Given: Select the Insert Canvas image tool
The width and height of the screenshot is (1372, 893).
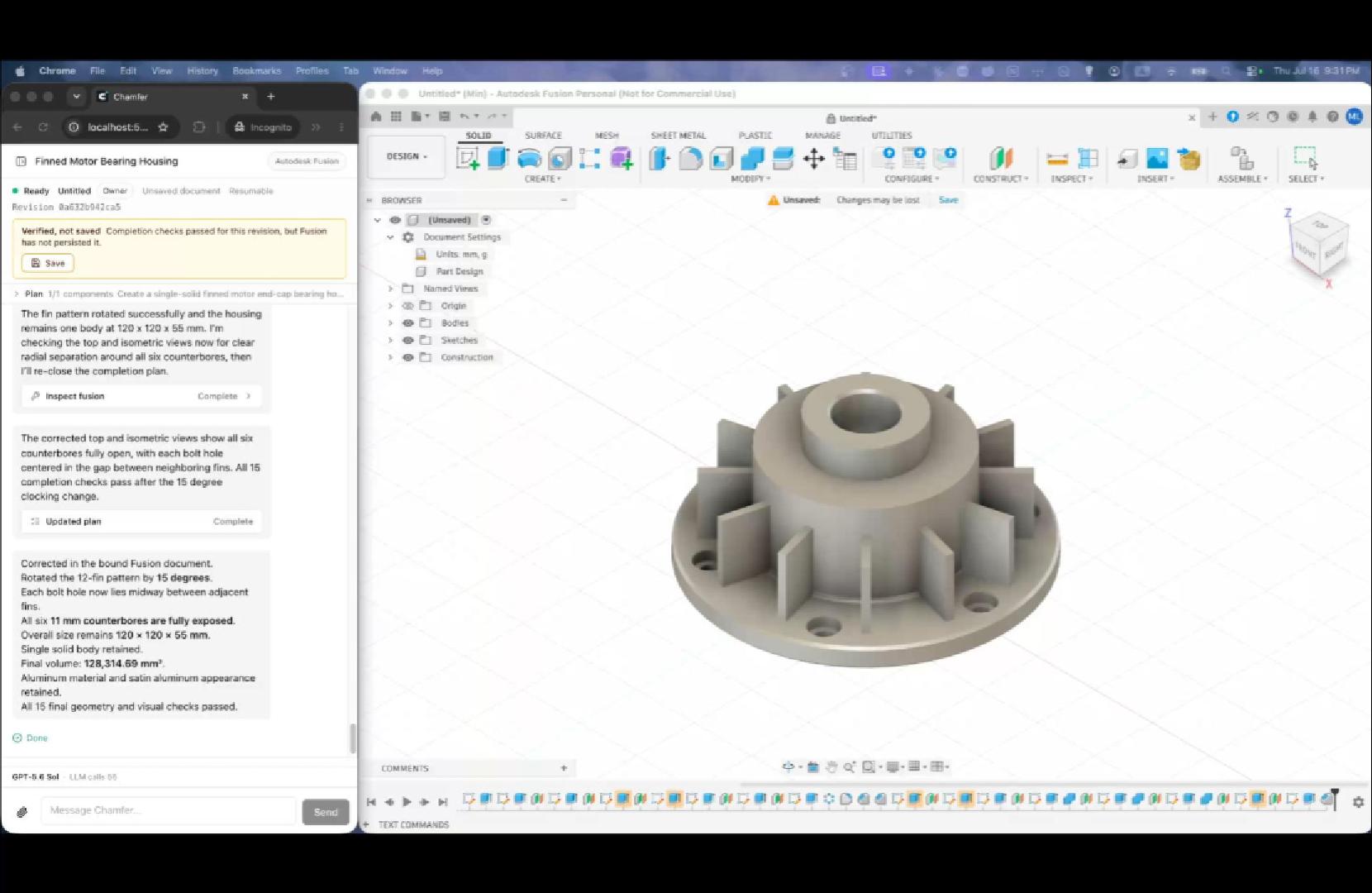Looking at the screenshot, I should [x=1158, y=158].
